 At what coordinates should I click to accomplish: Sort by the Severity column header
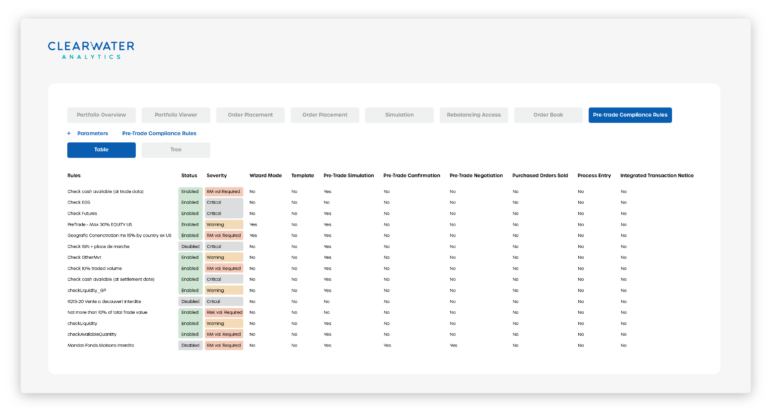(216, 175)
